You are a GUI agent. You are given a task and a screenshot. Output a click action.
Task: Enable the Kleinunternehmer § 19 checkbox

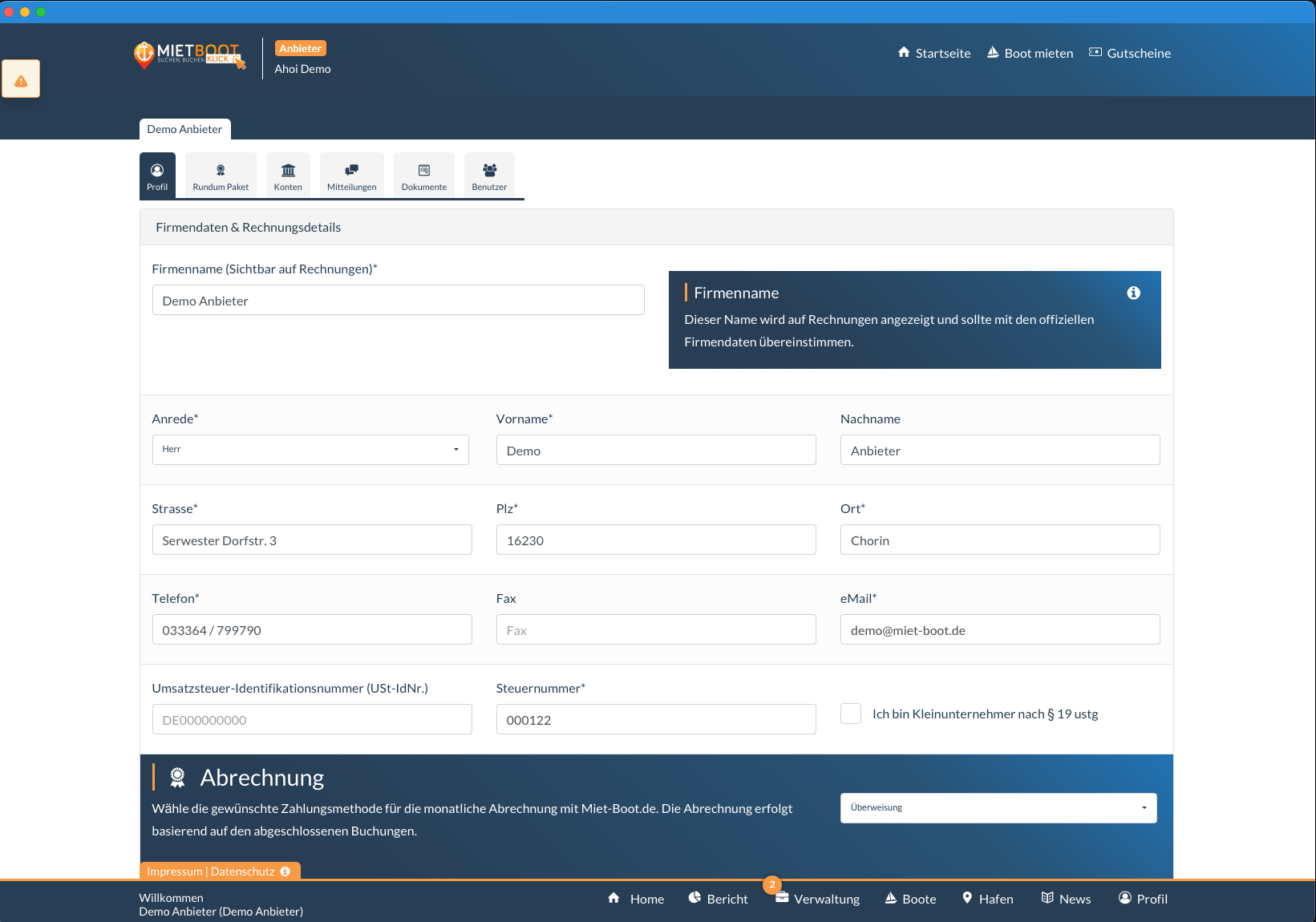[851, 714]
